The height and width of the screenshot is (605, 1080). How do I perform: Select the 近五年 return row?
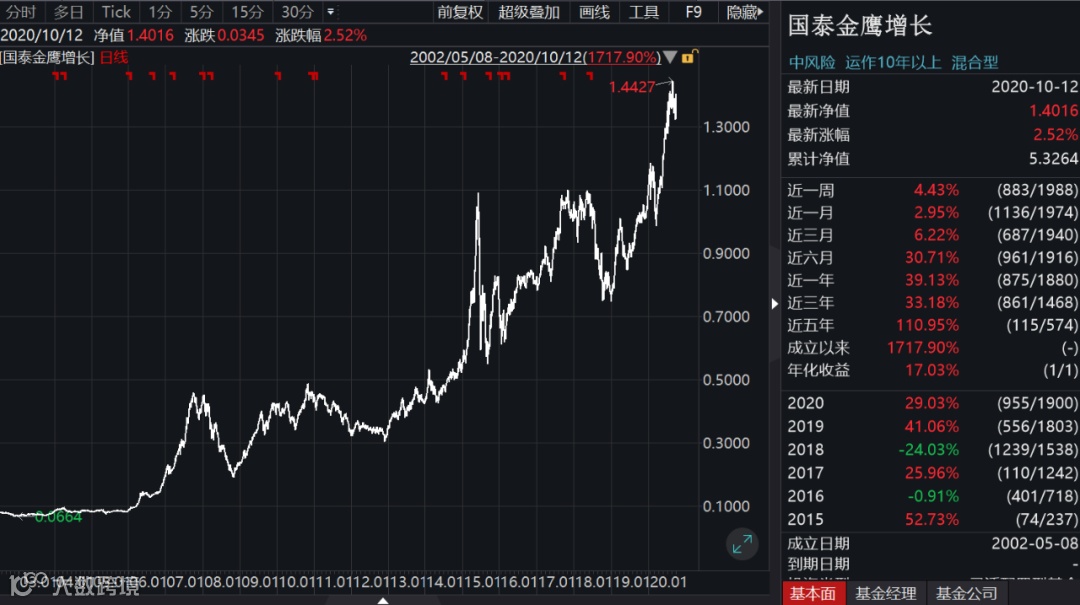tap(932, 325)
